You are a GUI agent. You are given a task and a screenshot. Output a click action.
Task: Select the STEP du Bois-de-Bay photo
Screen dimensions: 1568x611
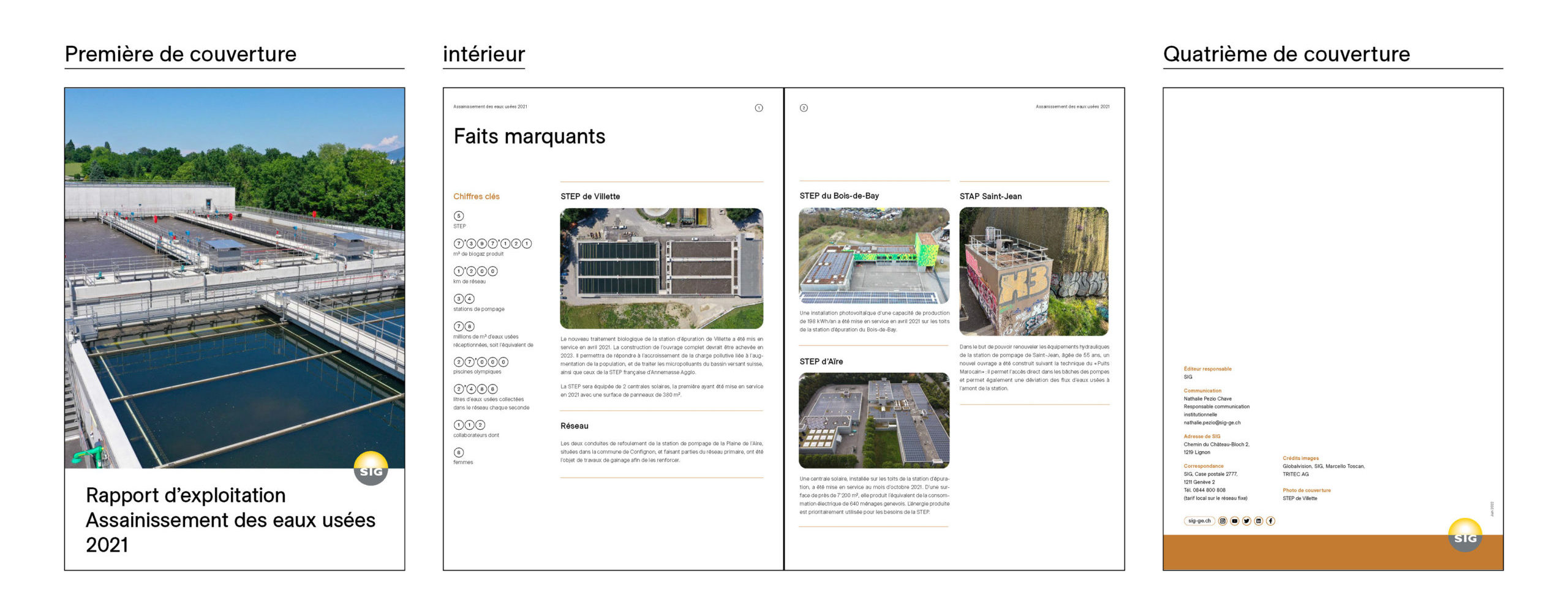click(874, 255)
